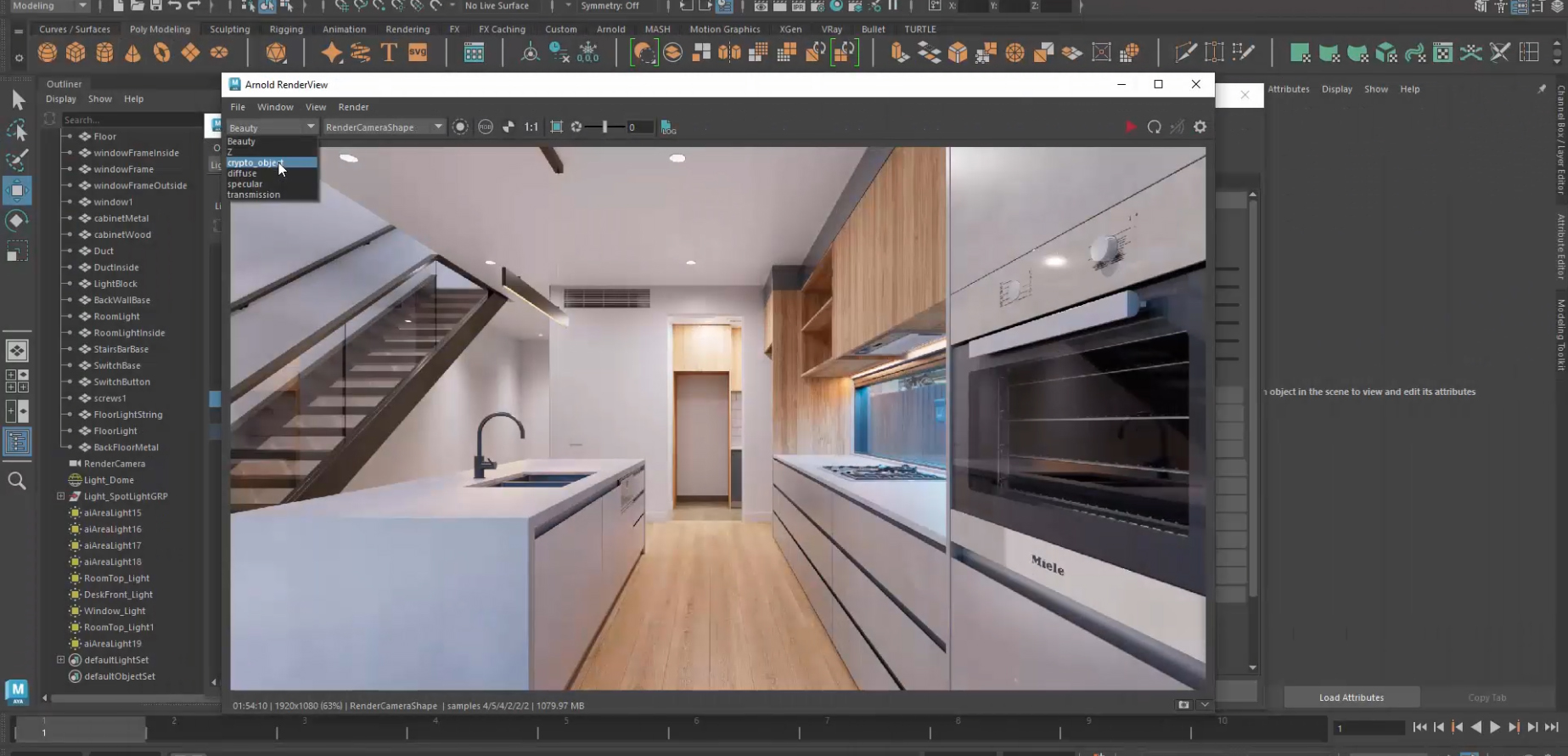Select the polygon Type text tool
Image resolution: width=1568 pixels, height=756 pixels.
pyautogui.click(x=389, y=53)
